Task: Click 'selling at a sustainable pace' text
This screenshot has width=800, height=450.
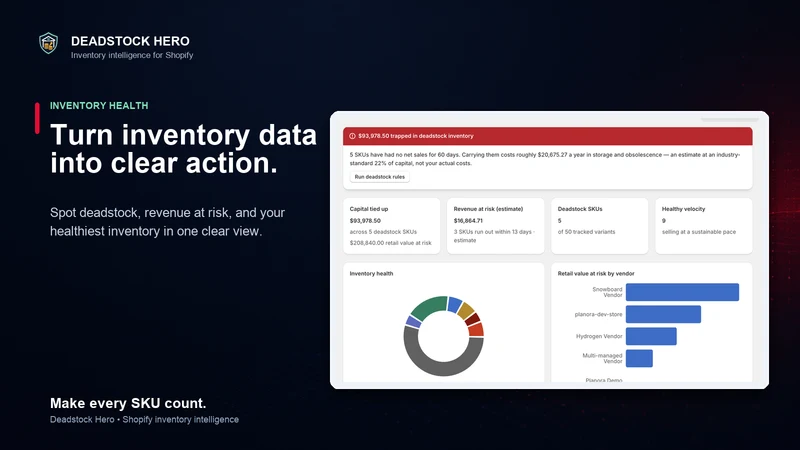Action: (x=698, y=232)
